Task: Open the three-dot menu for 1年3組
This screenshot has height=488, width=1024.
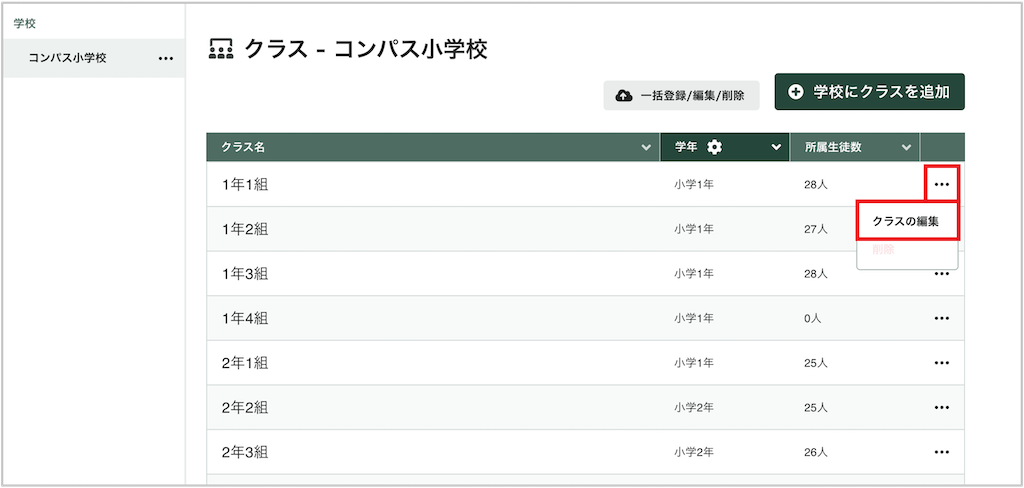Action: [942, 274]
